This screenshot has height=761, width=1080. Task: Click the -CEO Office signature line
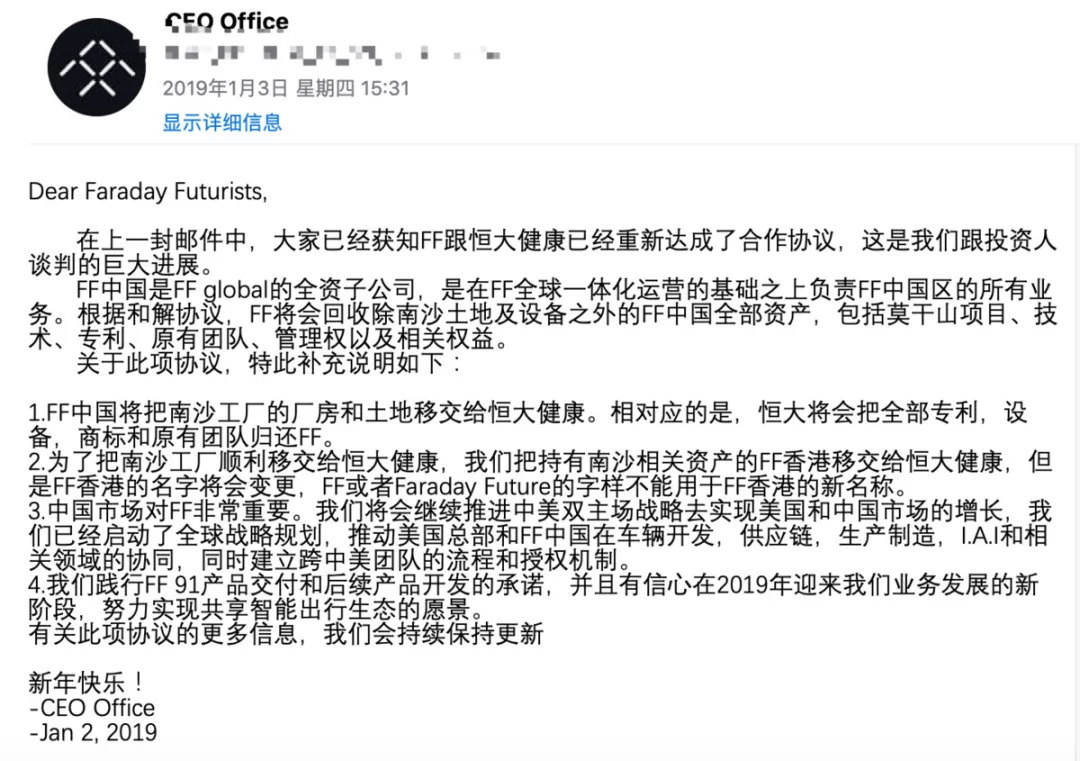click(x=92, y=708)
